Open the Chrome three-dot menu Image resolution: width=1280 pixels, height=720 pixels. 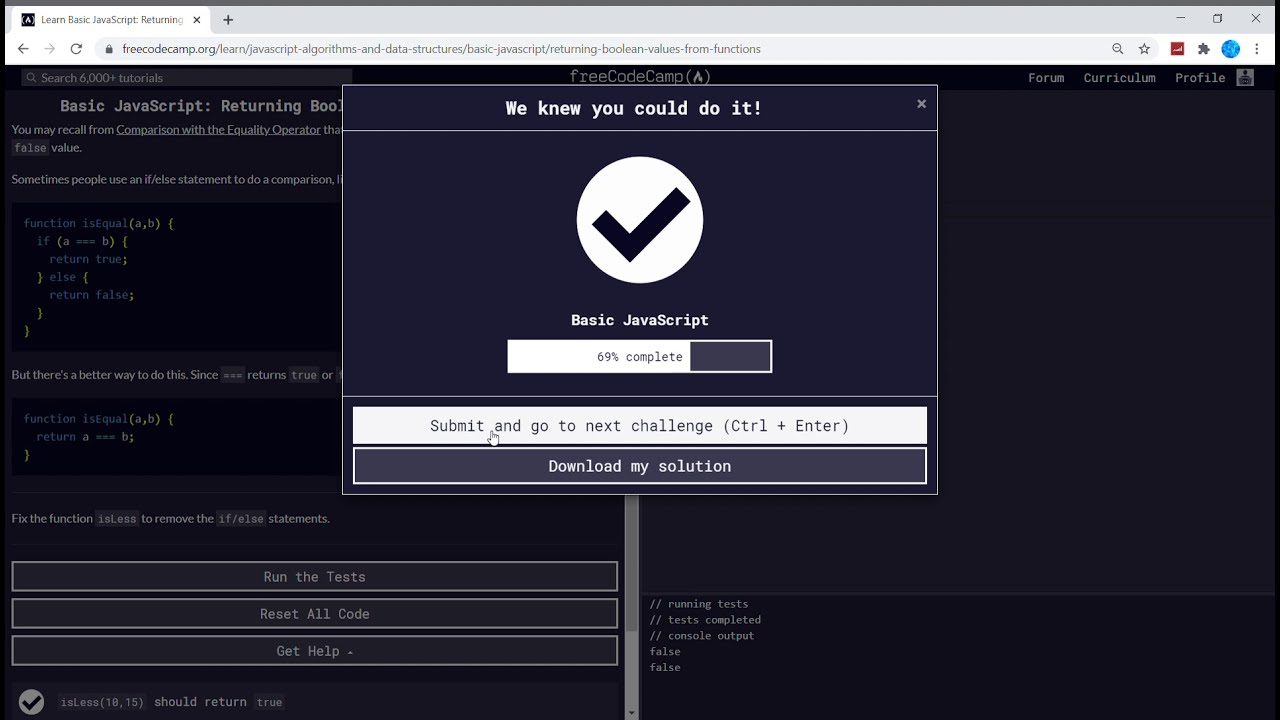[1257, 48]
